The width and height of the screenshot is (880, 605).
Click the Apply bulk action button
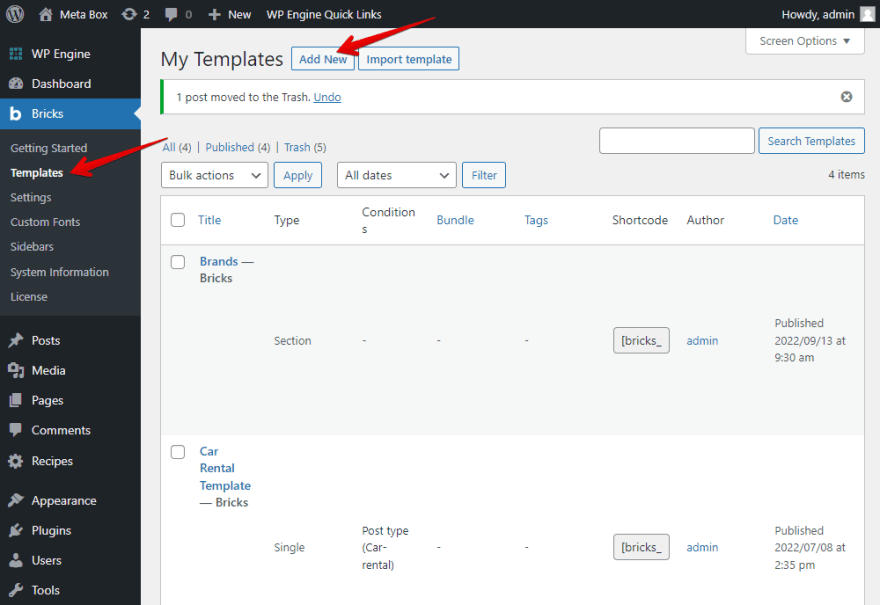point(297,175)
